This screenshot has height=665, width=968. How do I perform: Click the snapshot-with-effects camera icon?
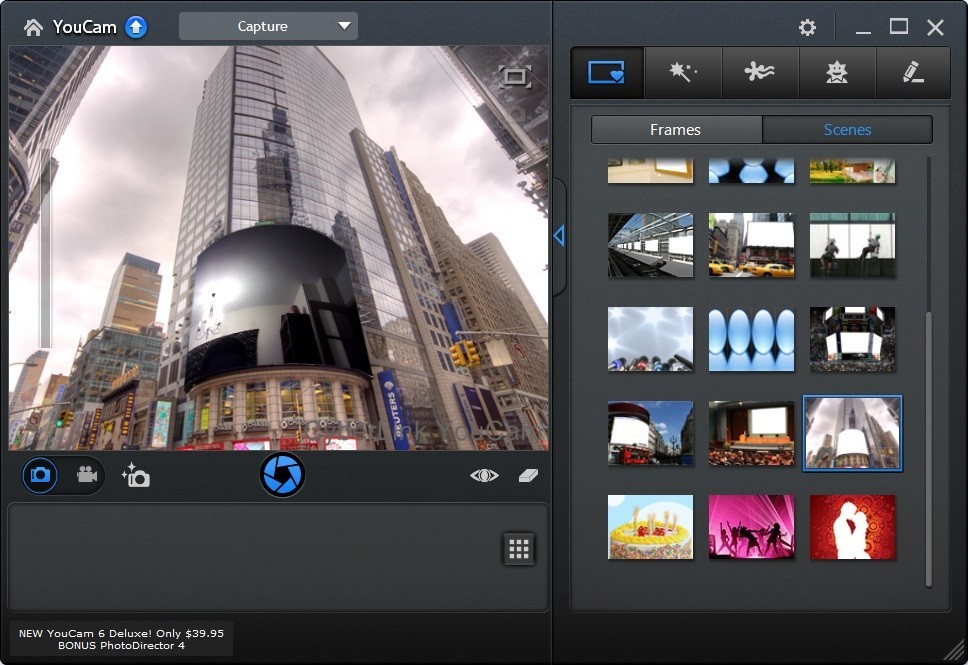(x=136, y=475)
